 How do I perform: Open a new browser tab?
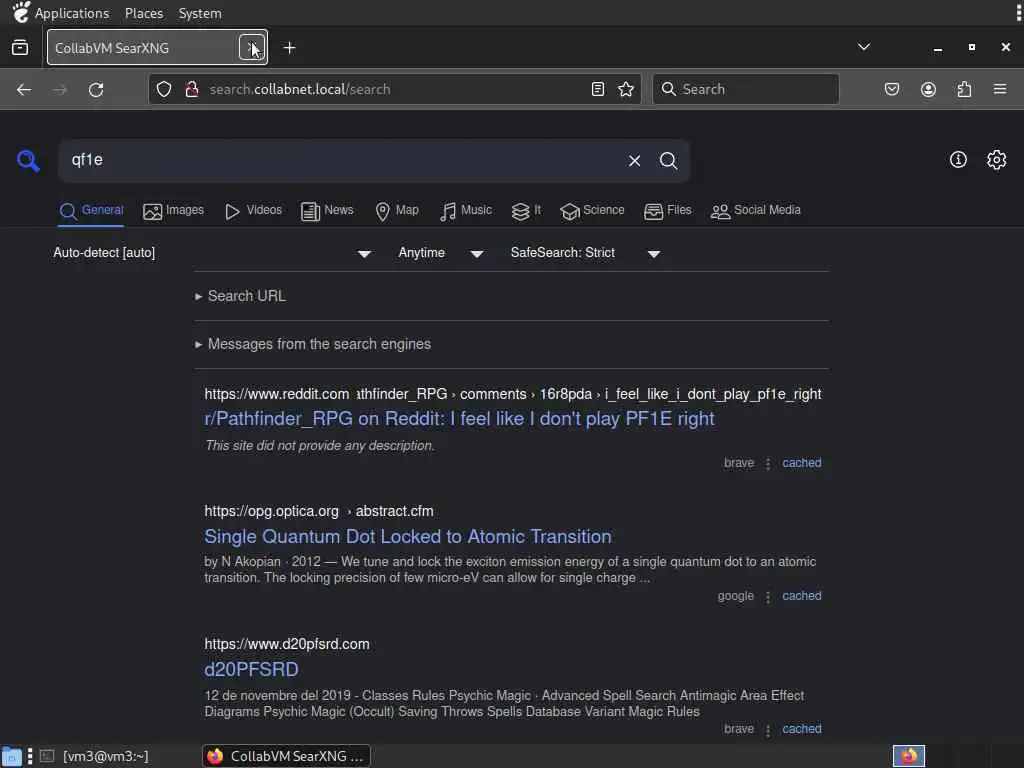(289, 48)
